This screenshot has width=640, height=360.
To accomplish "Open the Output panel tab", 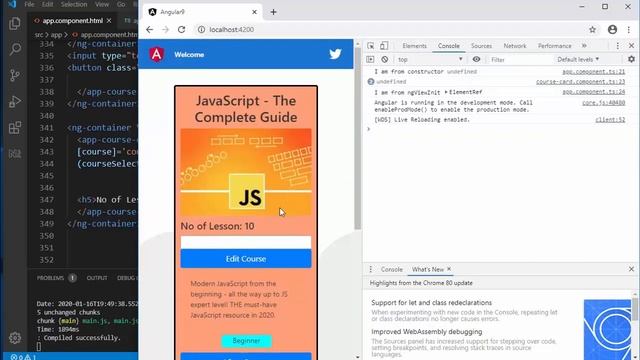I will point(97,278).
